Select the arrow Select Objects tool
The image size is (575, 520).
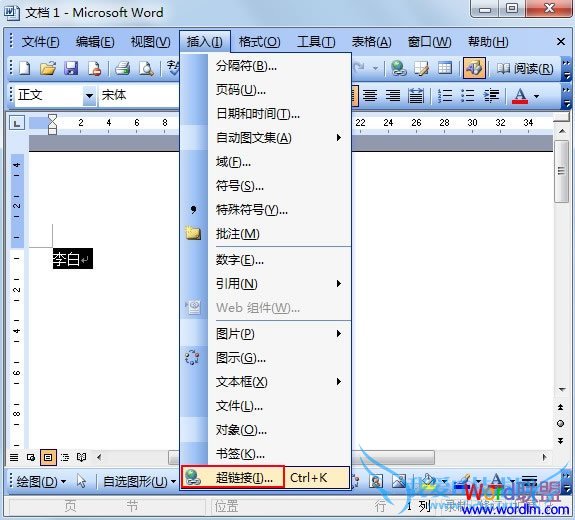81,481
